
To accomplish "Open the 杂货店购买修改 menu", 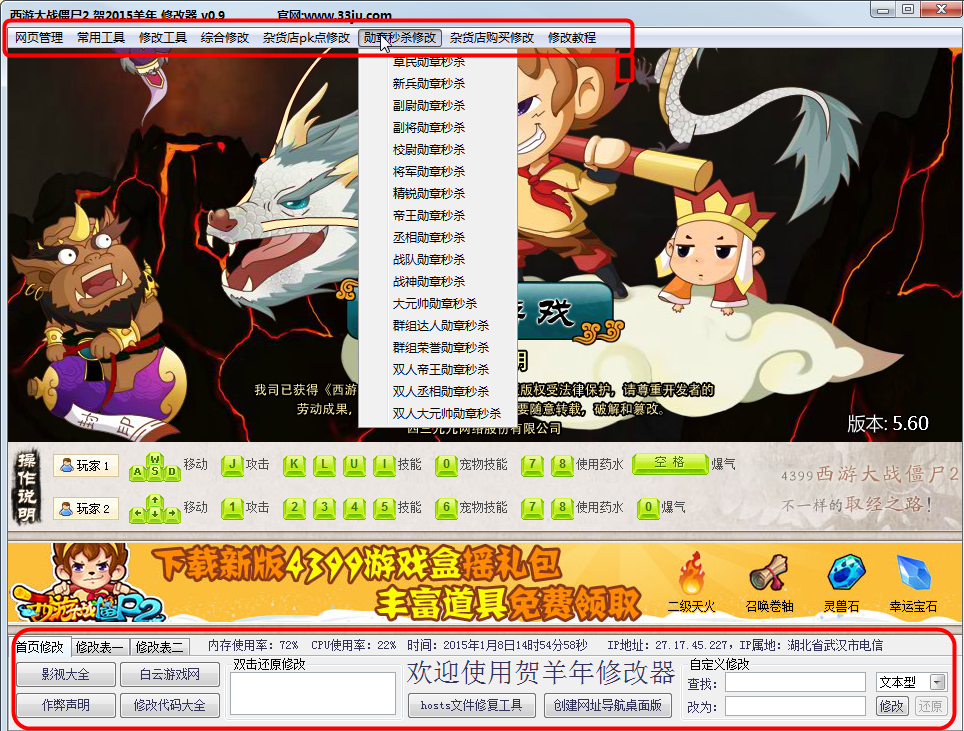I will 492,38.
